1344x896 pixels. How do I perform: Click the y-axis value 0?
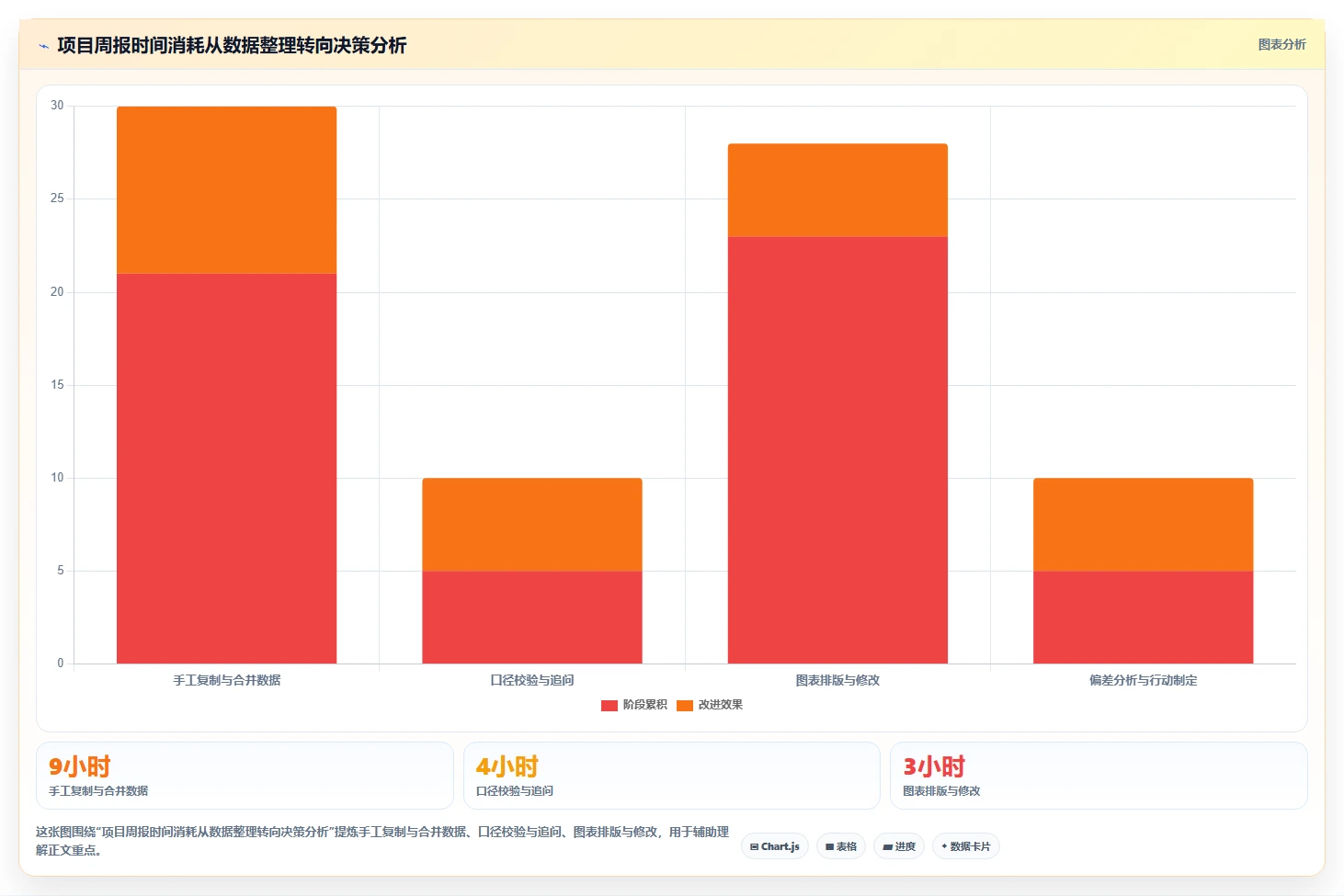pyautogui.click(x=61, y=663)
